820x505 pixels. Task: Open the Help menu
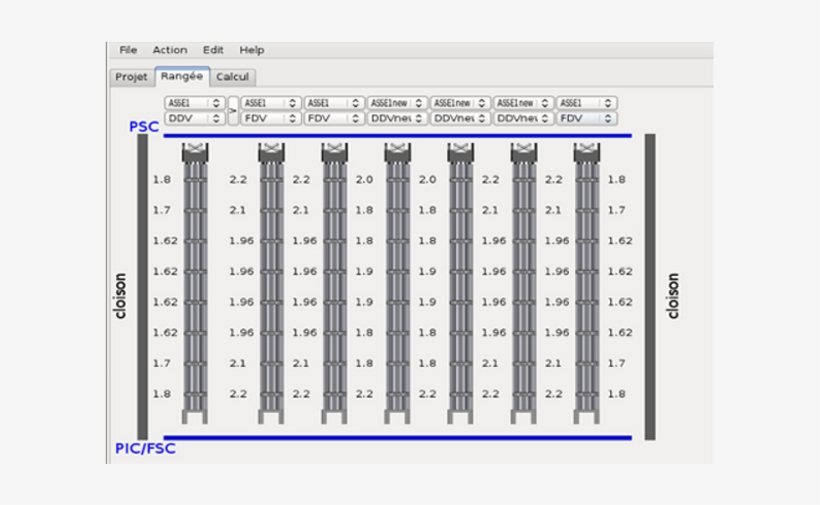click(x=252, y=50)
